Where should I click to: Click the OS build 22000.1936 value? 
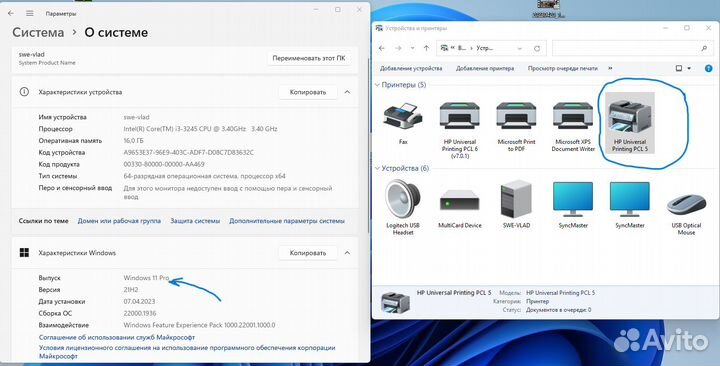point(140,314)
